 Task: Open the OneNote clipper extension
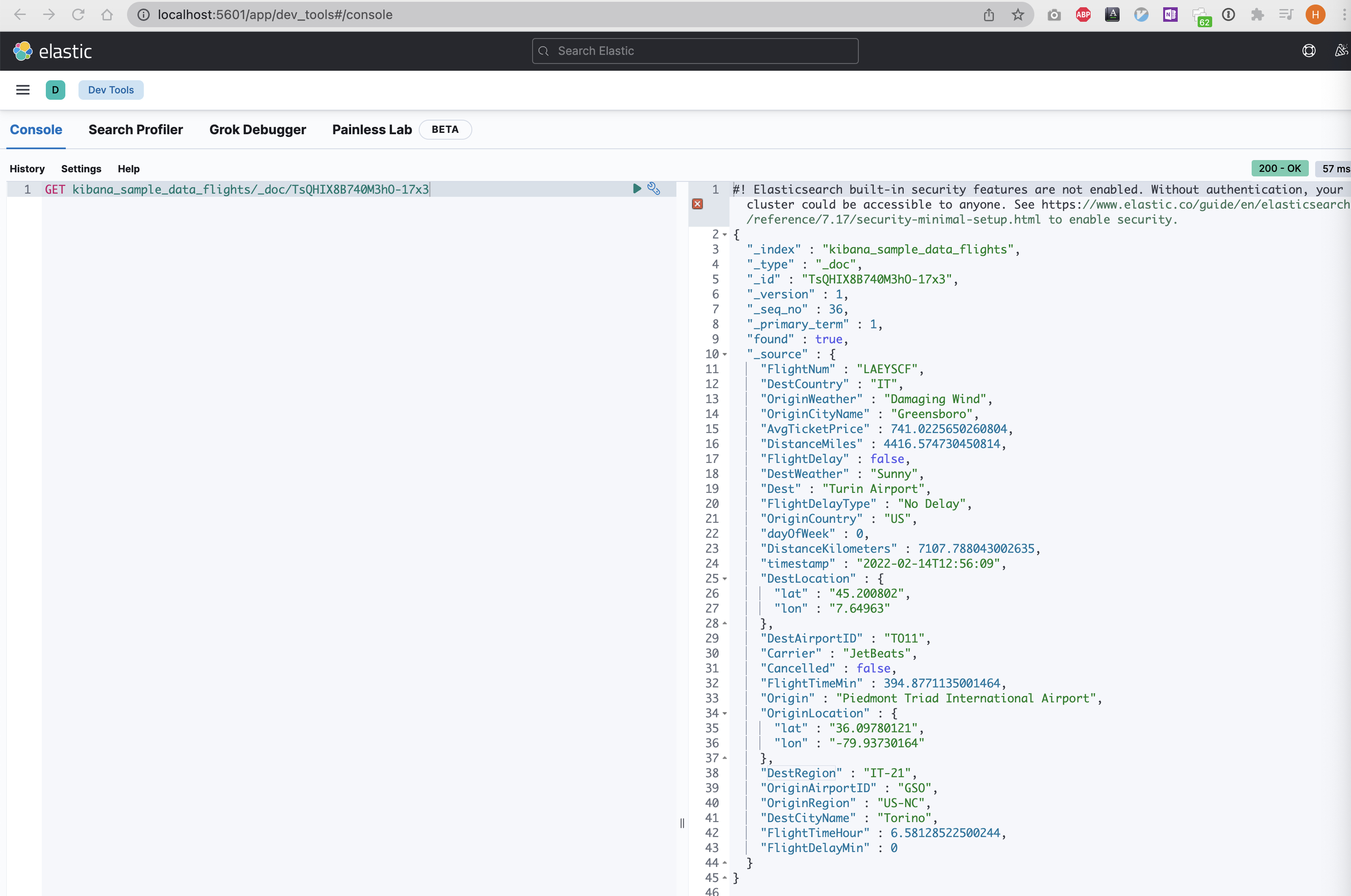[1170, 15]
